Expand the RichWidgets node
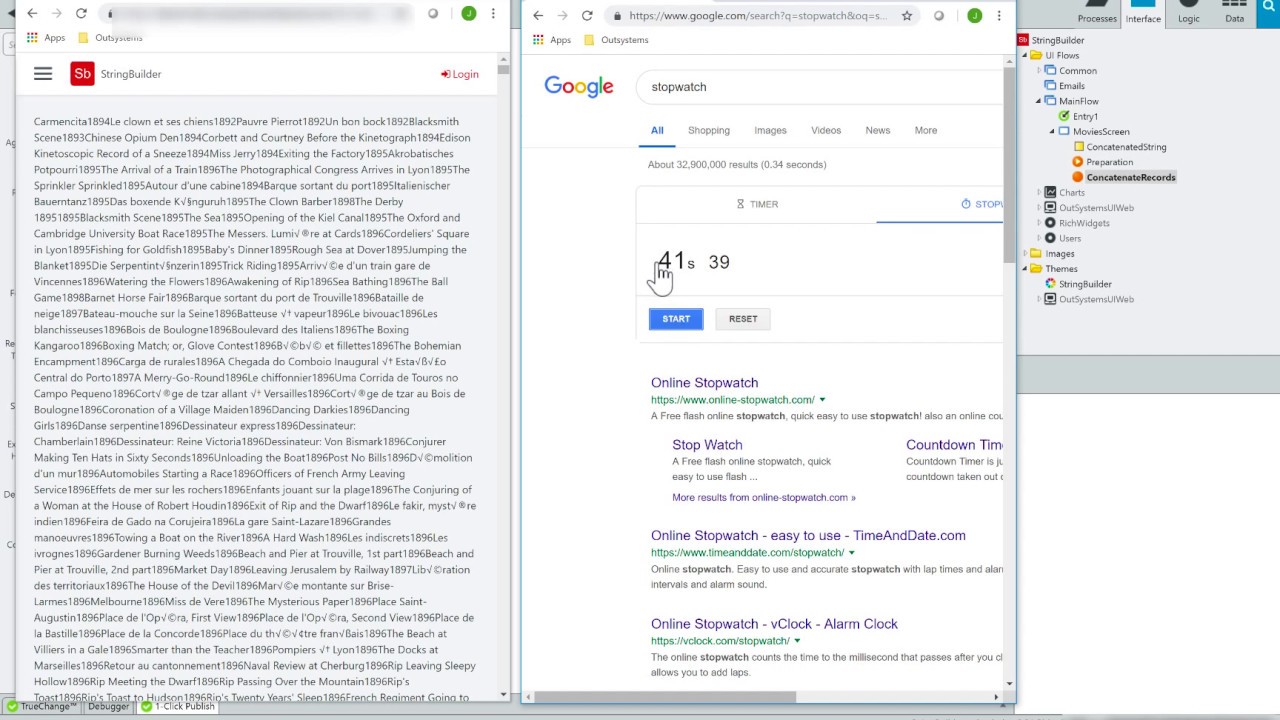This screenshot has width=1280, height=720. point(1039,223)
